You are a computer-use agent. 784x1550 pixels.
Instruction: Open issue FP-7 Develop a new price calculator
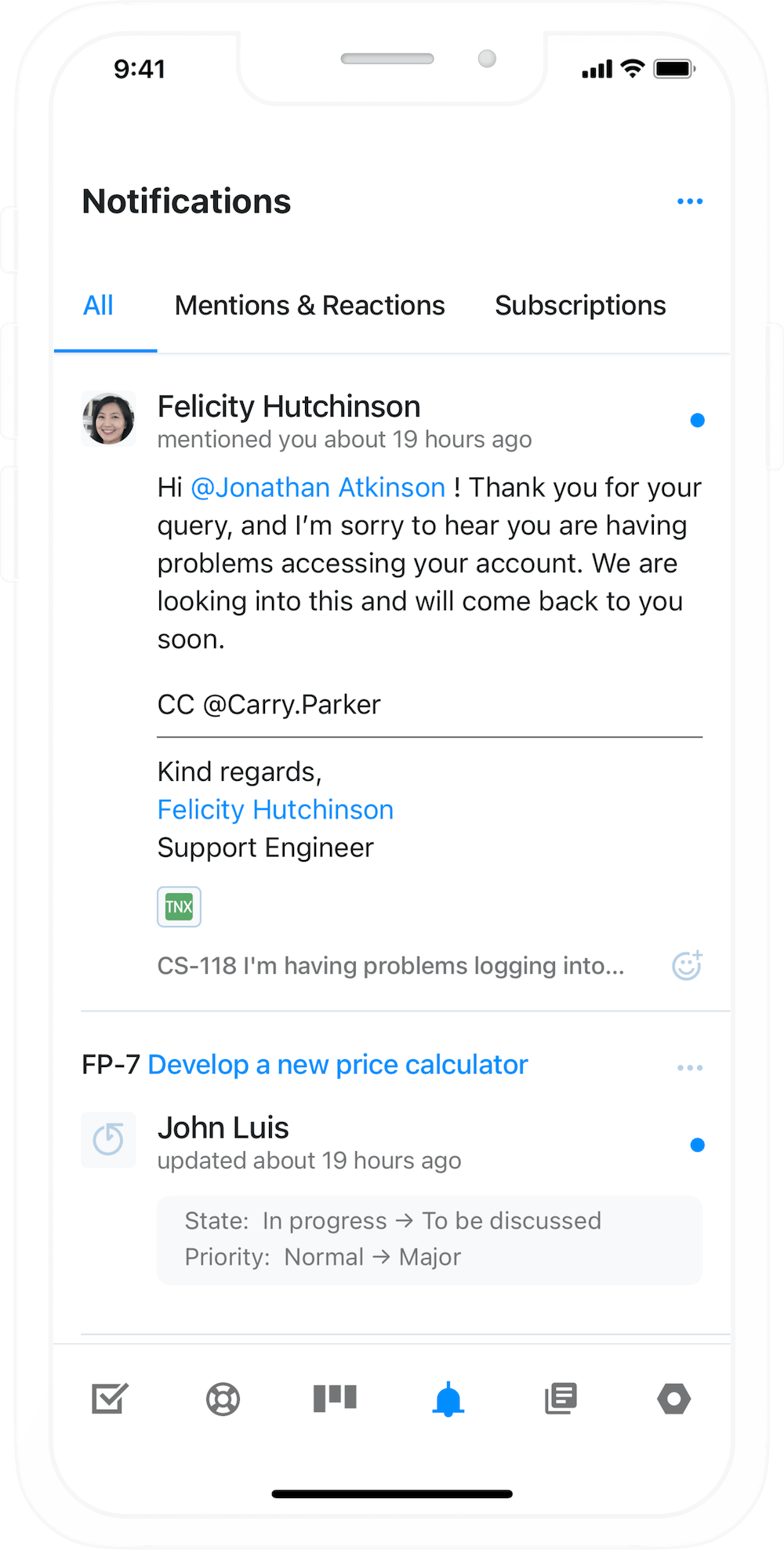coord(338,1064)
